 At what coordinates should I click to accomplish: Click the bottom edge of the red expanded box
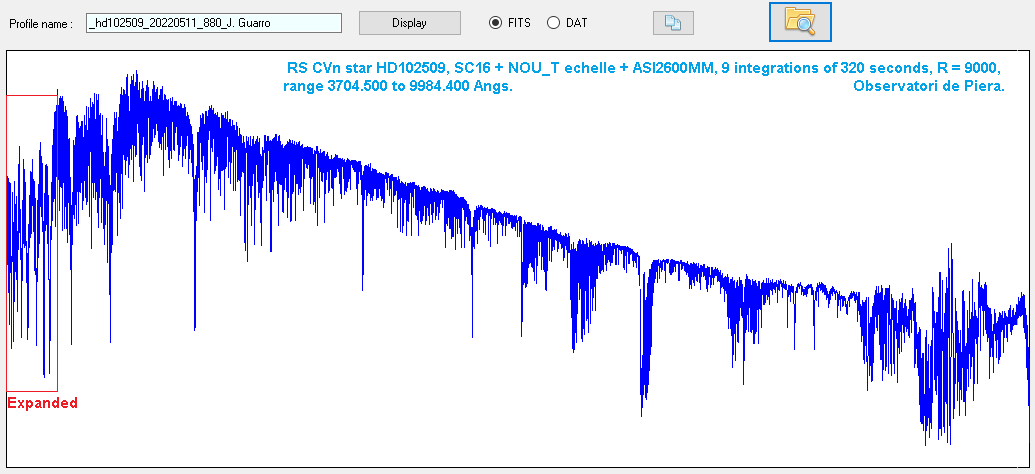(x=32, y=391)
